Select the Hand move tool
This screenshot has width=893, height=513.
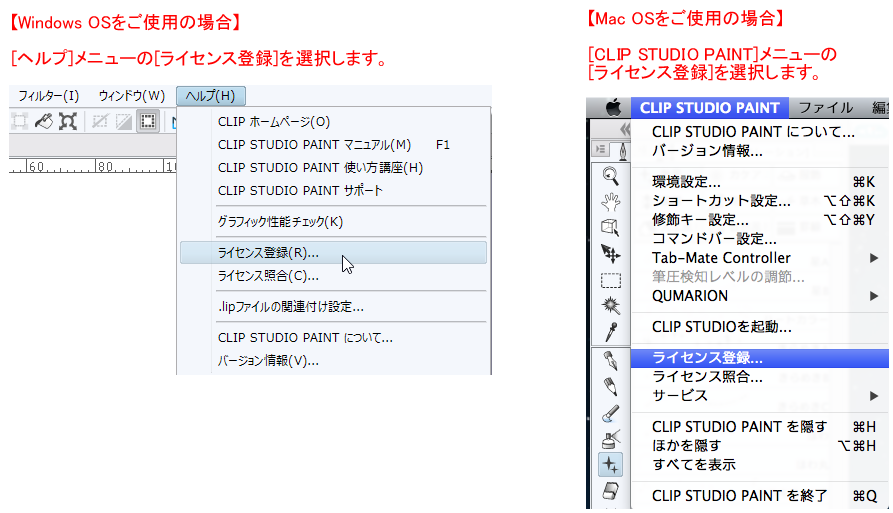(x=611, y=202)
